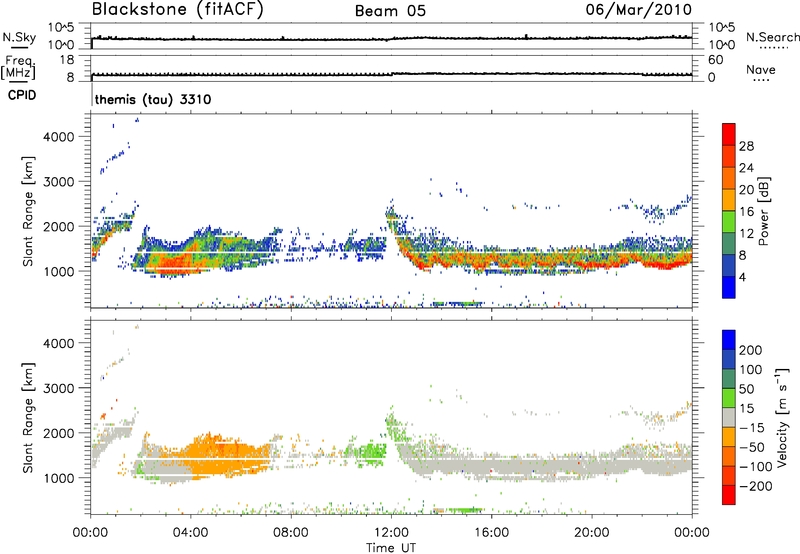Image resolution: width=800 pixels, height=554 pixels.
Task: Click the '28' tick on the Power colorbar
Action: coord(746,146)
